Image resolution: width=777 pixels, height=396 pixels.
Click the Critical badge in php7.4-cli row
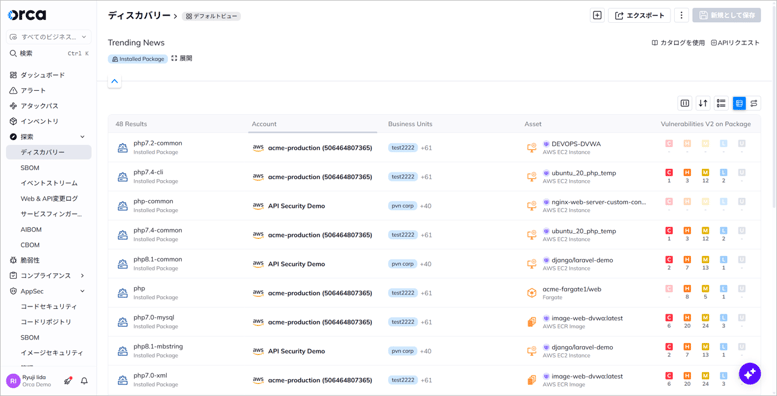[669, 172]
